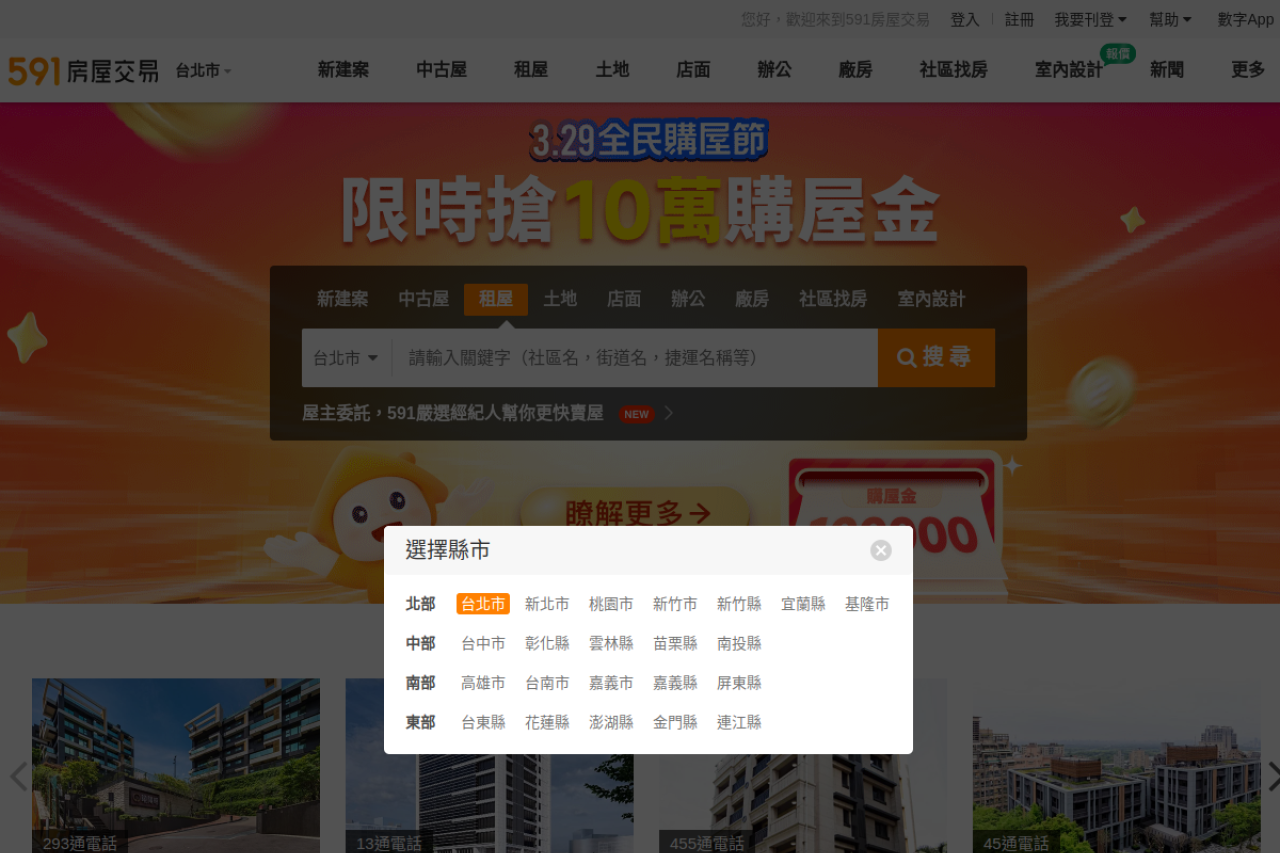
Task: Click the 登入 login link
Action: 964,20
